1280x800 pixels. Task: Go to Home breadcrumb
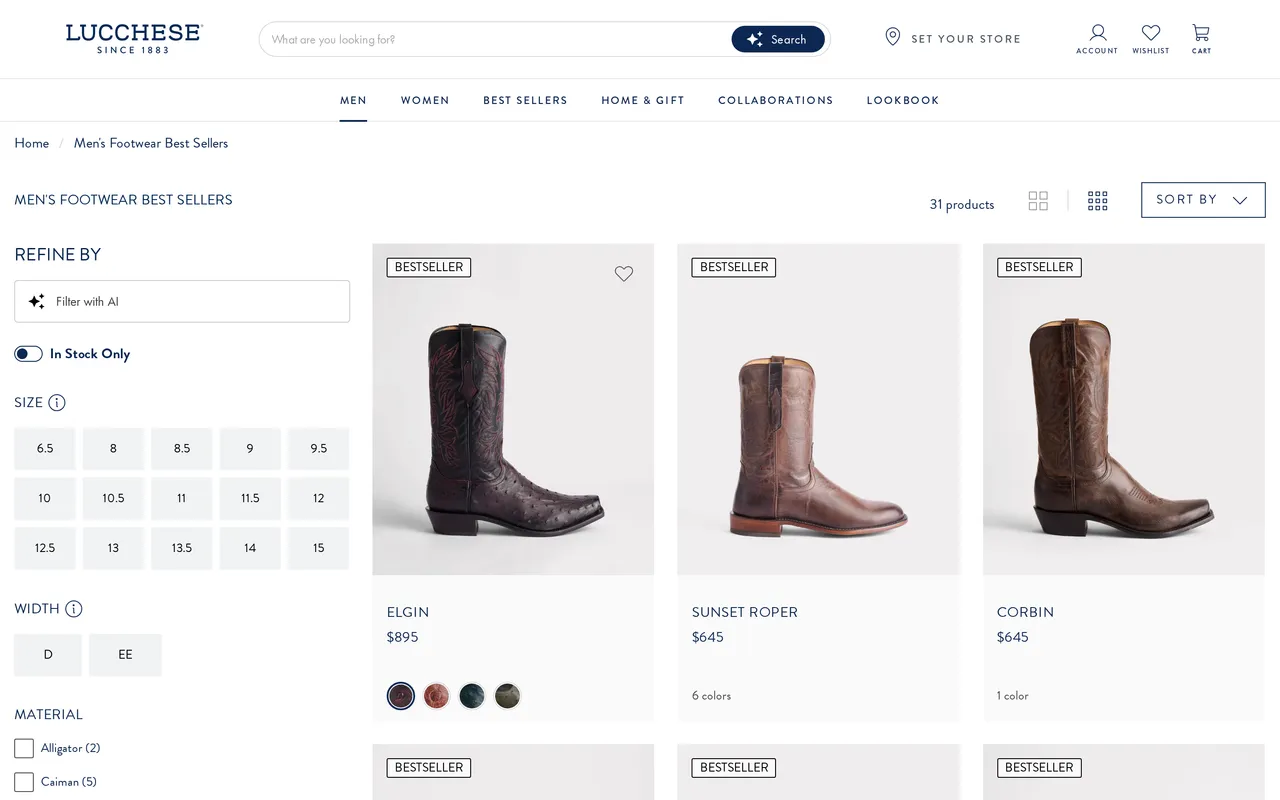click(x=32, y=143)
